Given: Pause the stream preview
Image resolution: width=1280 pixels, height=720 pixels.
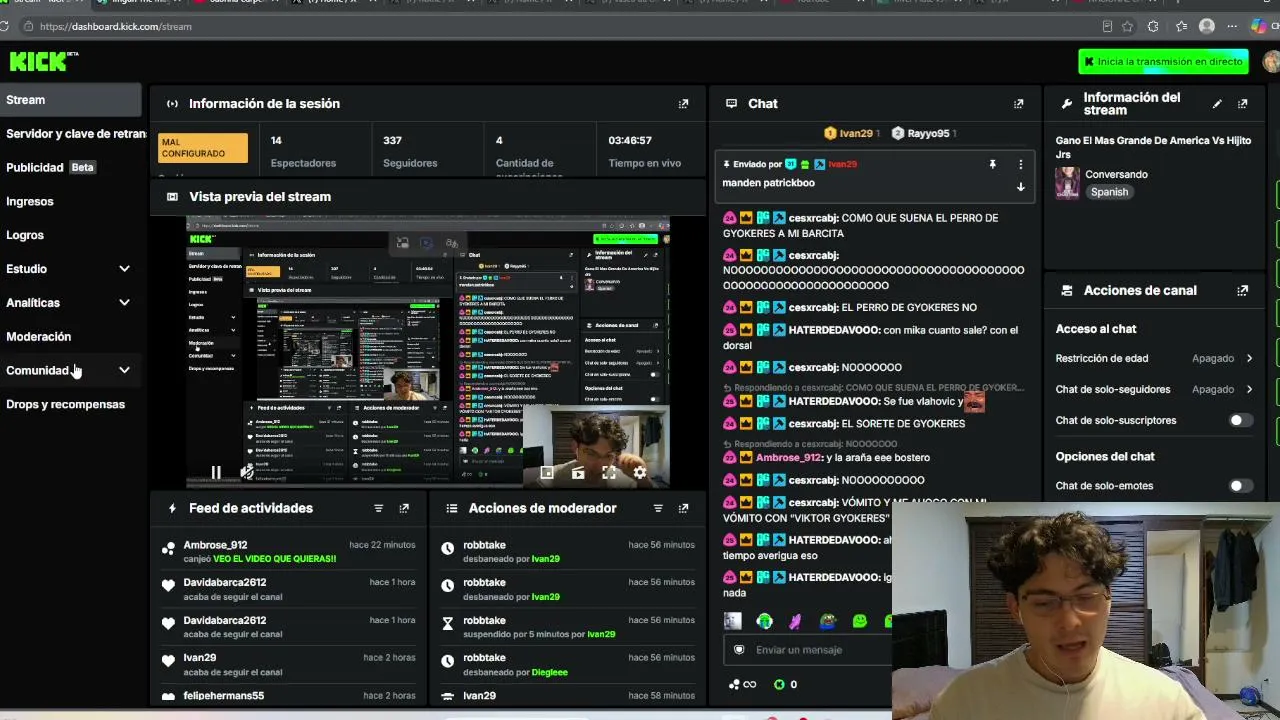Looking at the screenshot, I should tap(216, 472).
